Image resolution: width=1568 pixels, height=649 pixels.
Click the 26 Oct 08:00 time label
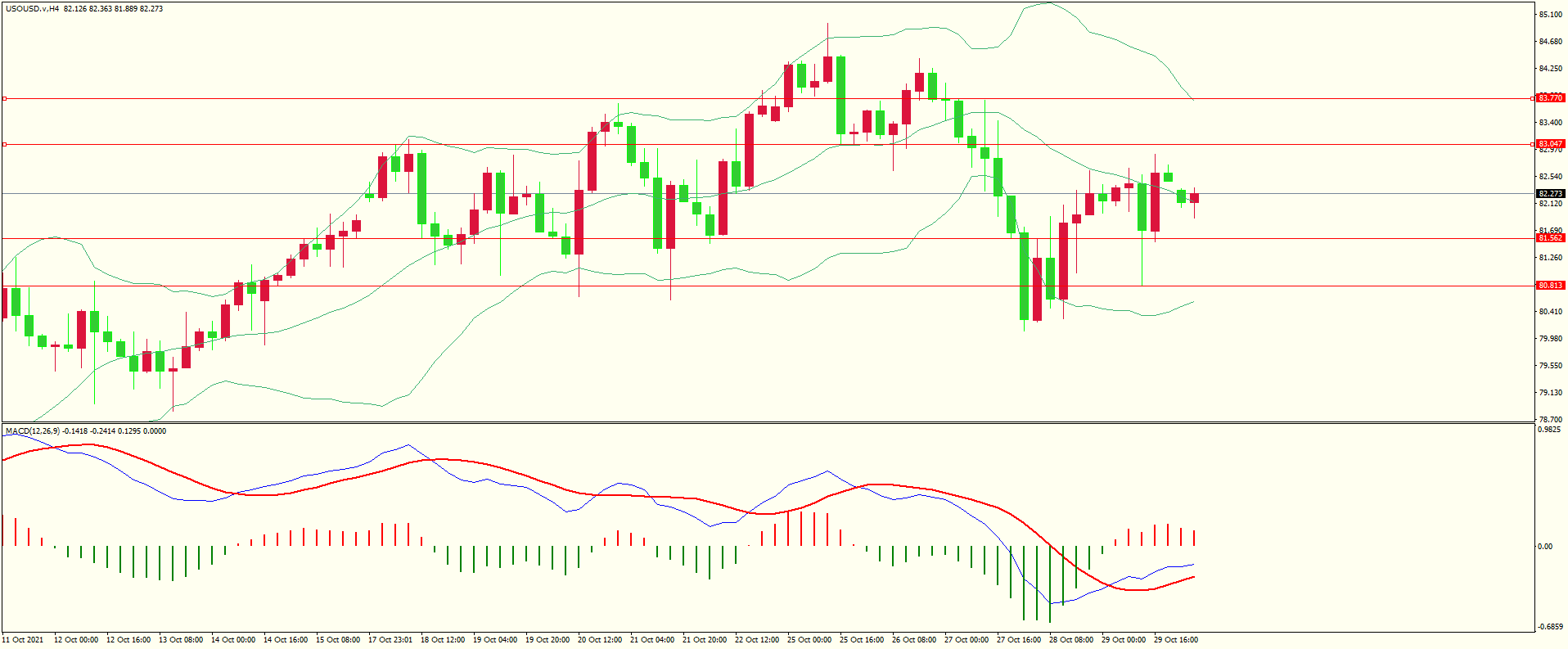tap(914, 640)
